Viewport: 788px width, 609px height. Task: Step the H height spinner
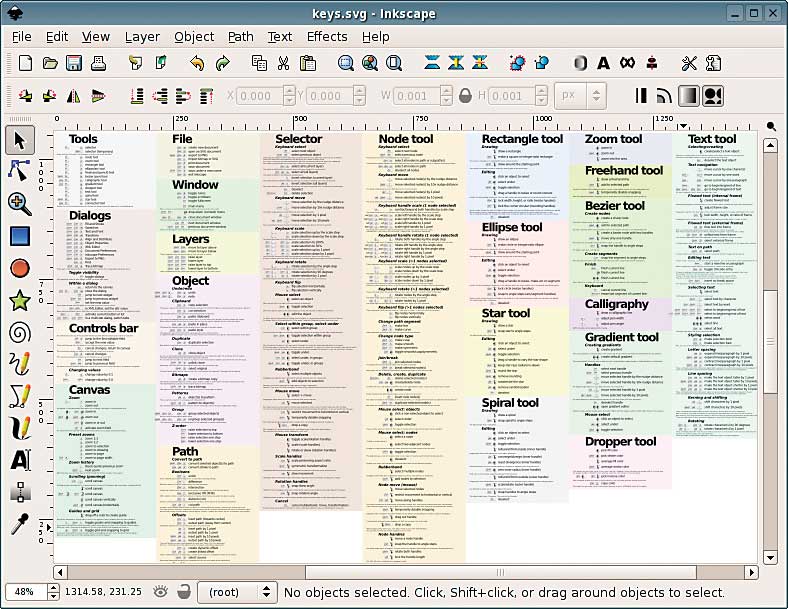click(541, 95)
